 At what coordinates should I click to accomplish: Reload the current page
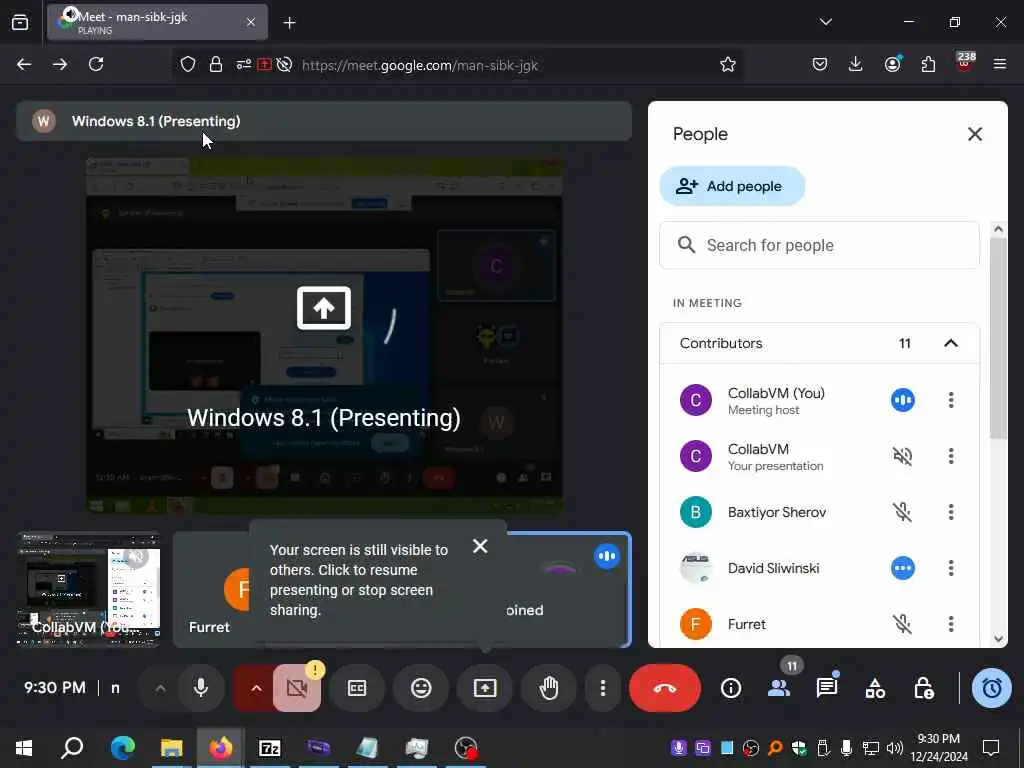96,64
